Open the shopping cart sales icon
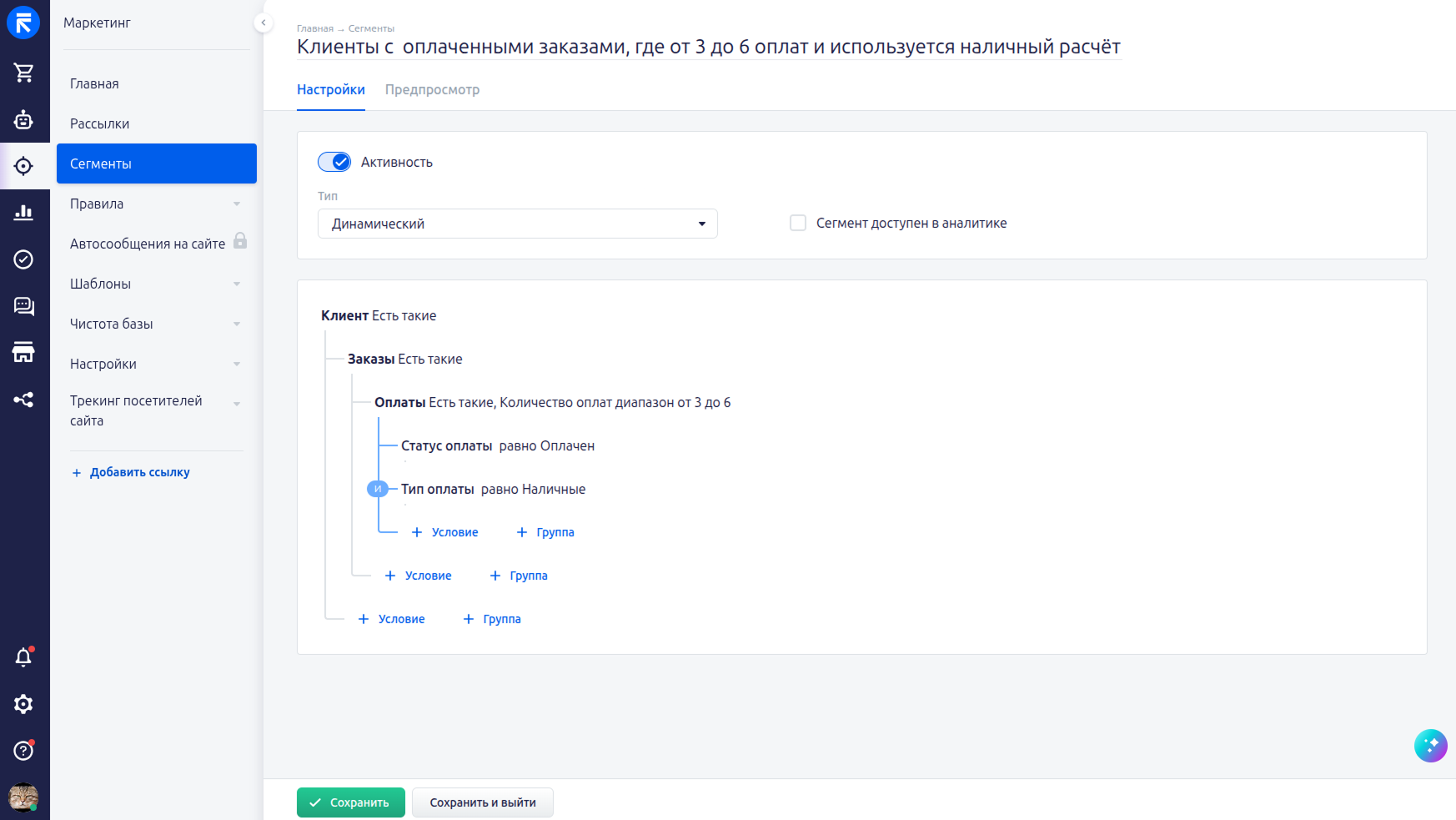The height and width of the screenshot is (820, 1456). pyautogui.click(x=23, y=73)
